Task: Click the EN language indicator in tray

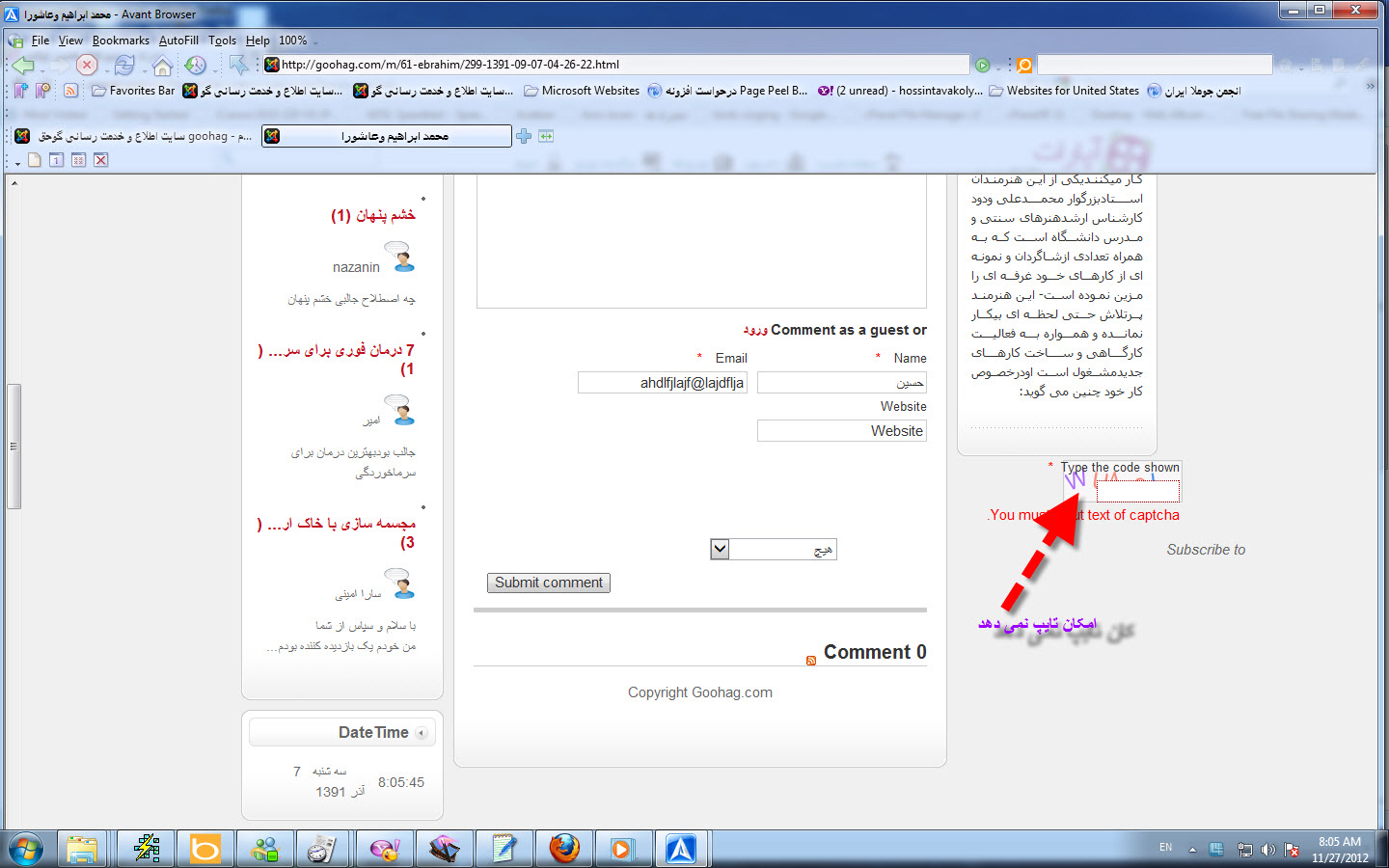Action: click(x=1165, y=848)
